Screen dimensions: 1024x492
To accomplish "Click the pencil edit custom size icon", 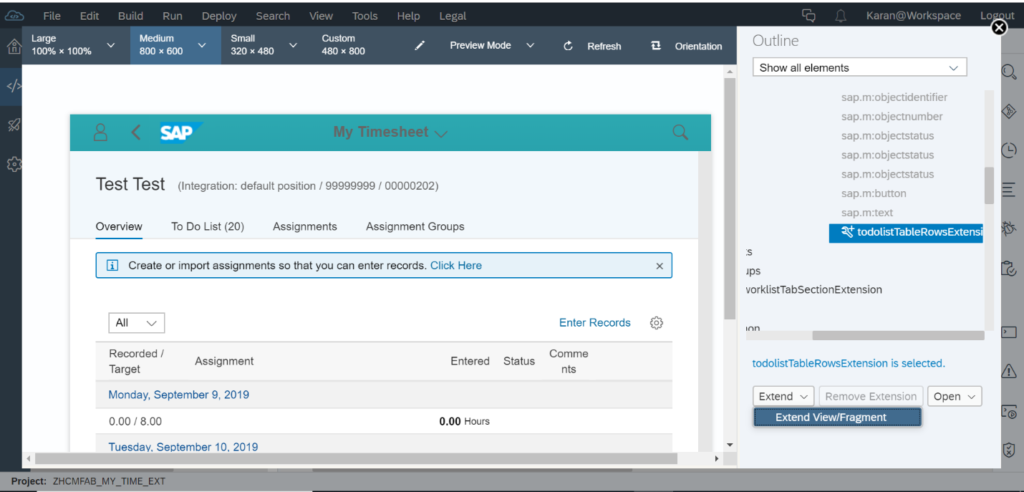I will click(420, 46).
